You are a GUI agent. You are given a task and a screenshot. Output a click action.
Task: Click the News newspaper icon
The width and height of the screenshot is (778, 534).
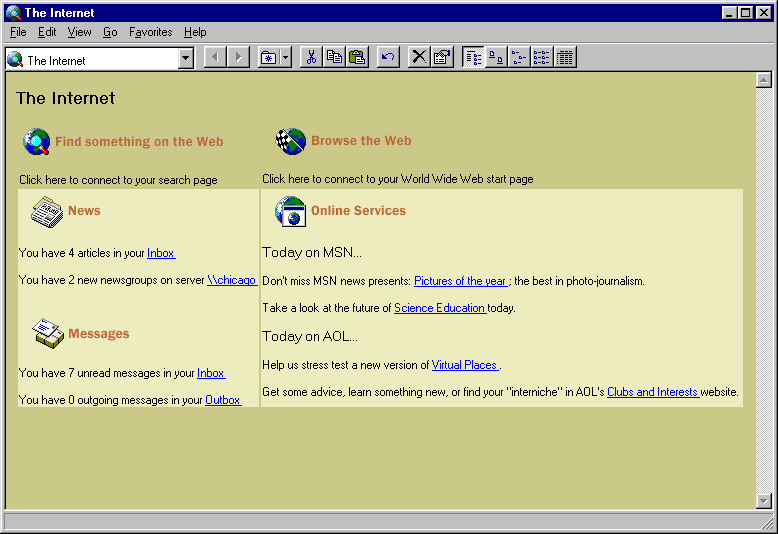coord(47,212)
